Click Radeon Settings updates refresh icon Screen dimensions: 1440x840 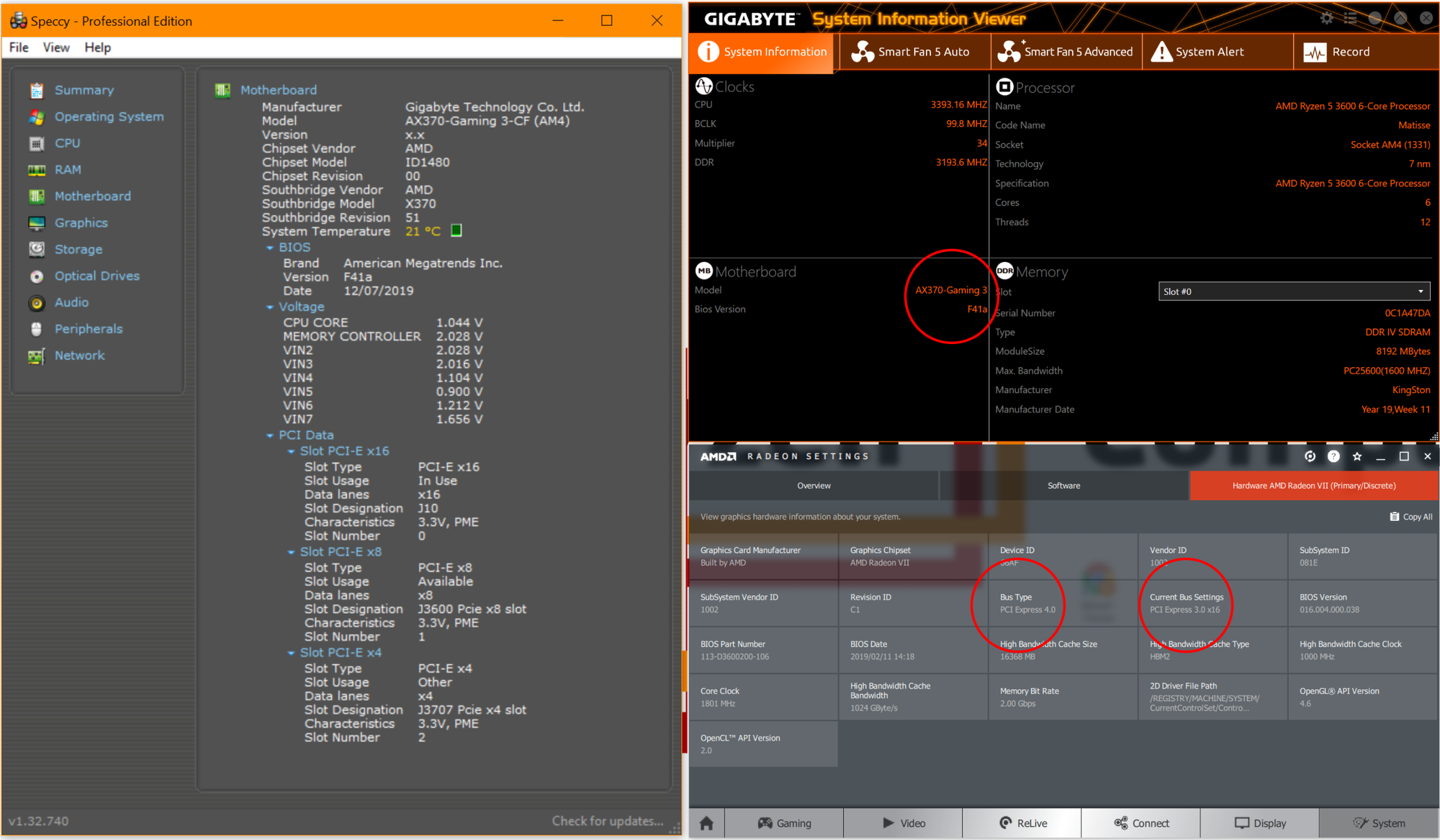tap(1310, 456)
